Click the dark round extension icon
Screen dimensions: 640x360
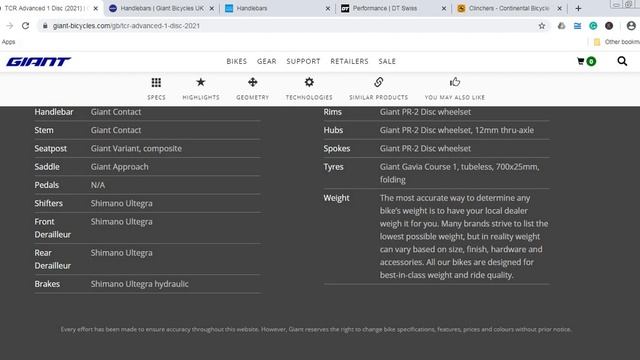pyautogui.click(x=609, y=26)
